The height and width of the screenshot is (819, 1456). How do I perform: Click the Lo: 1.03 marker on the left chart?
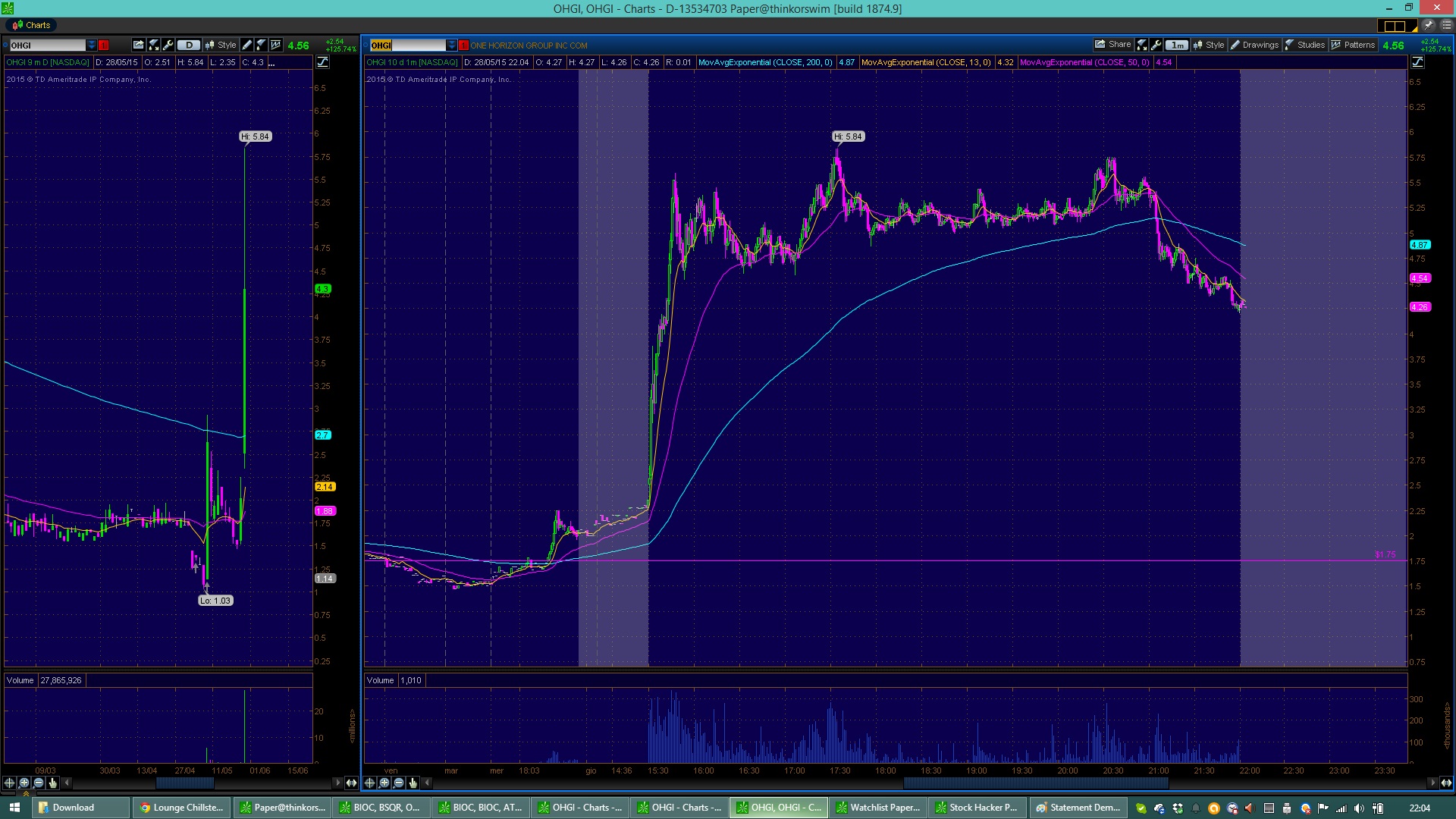215,601
